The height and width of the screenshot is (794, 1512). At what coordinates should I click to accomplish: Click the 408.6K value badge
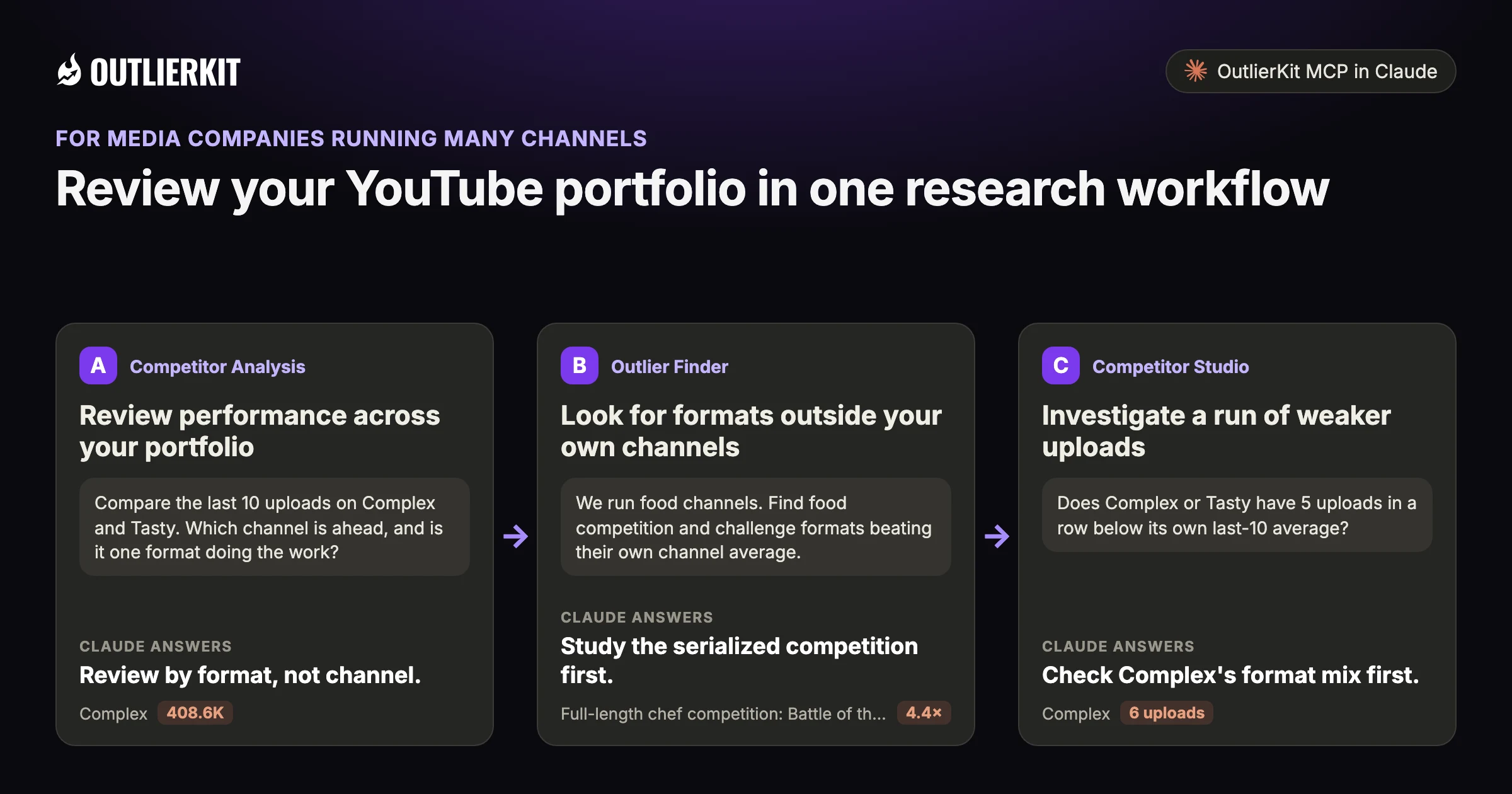point(195,713)
